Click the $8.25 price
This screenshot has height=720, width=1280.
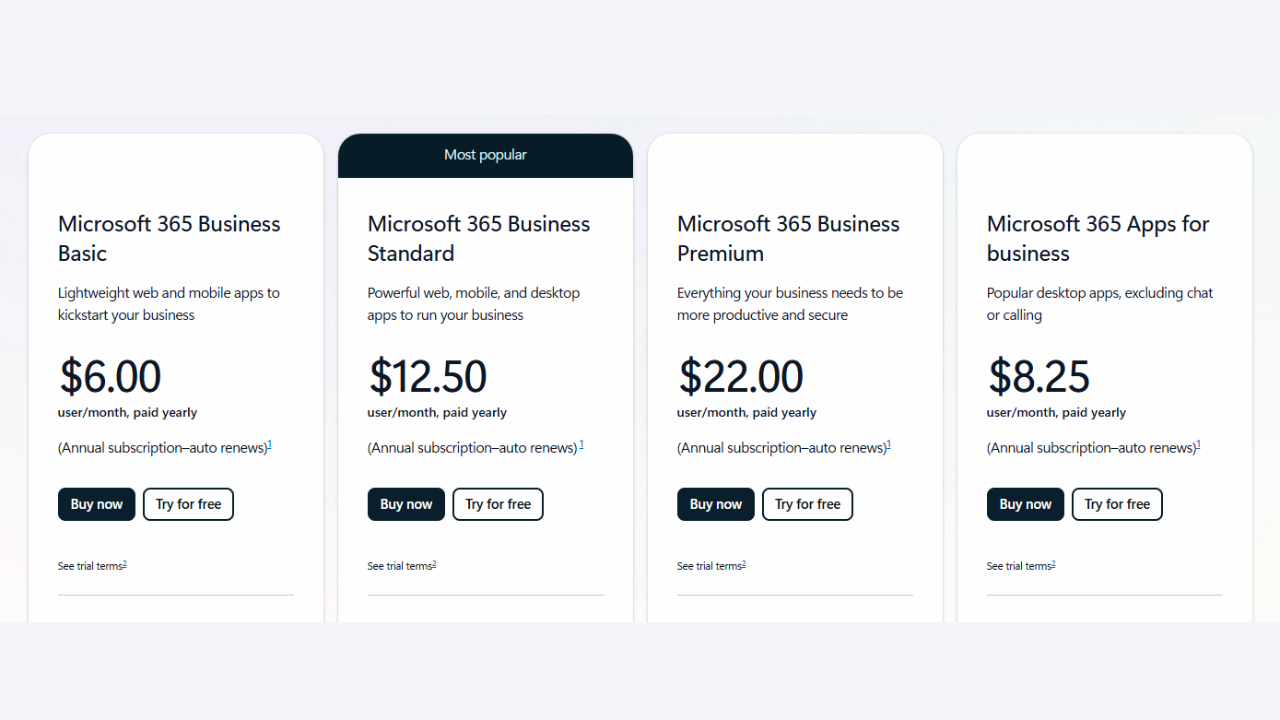[1039, 376]
